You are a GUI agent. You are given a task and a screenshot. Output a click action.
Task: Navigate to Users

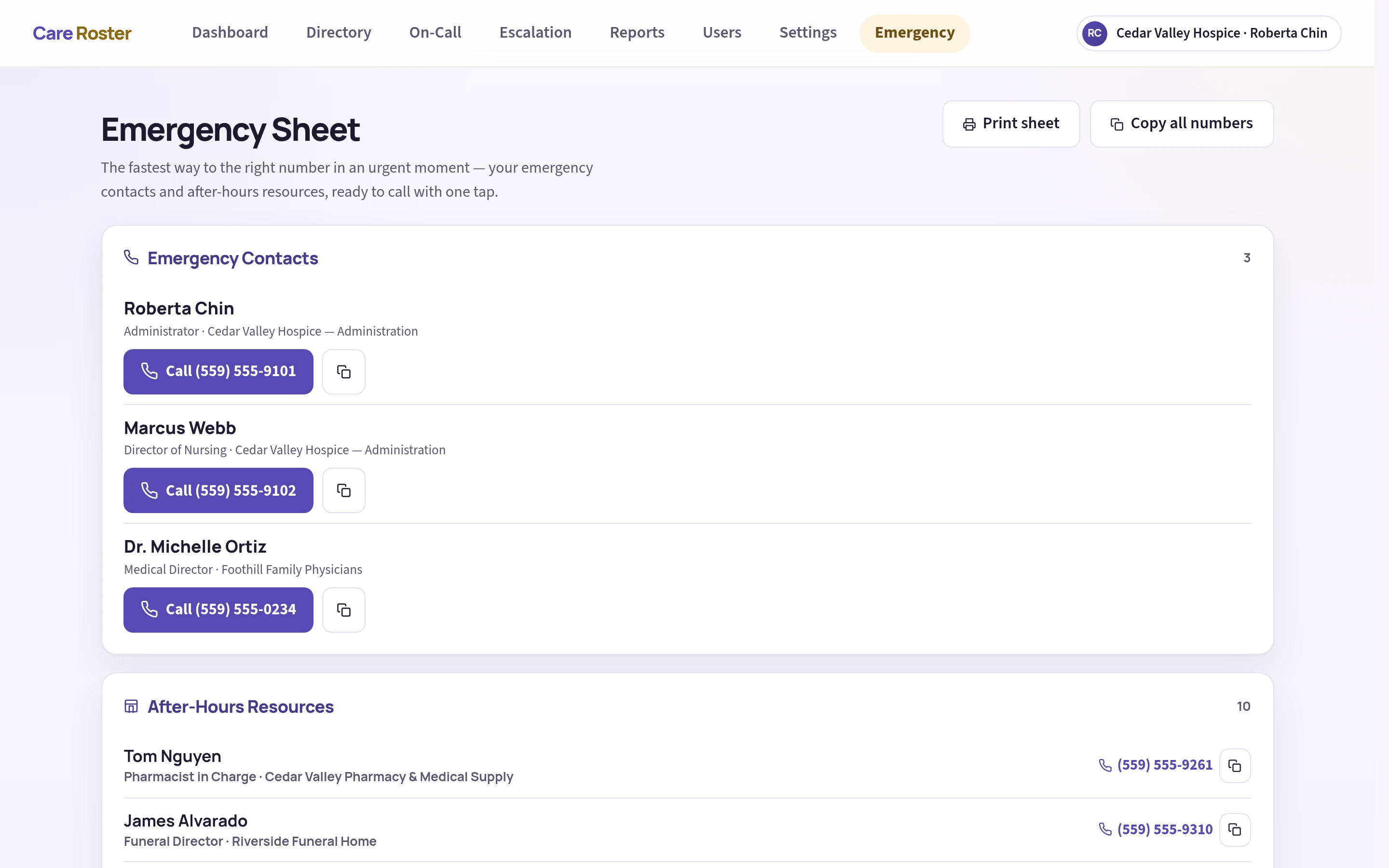[722, 33]
